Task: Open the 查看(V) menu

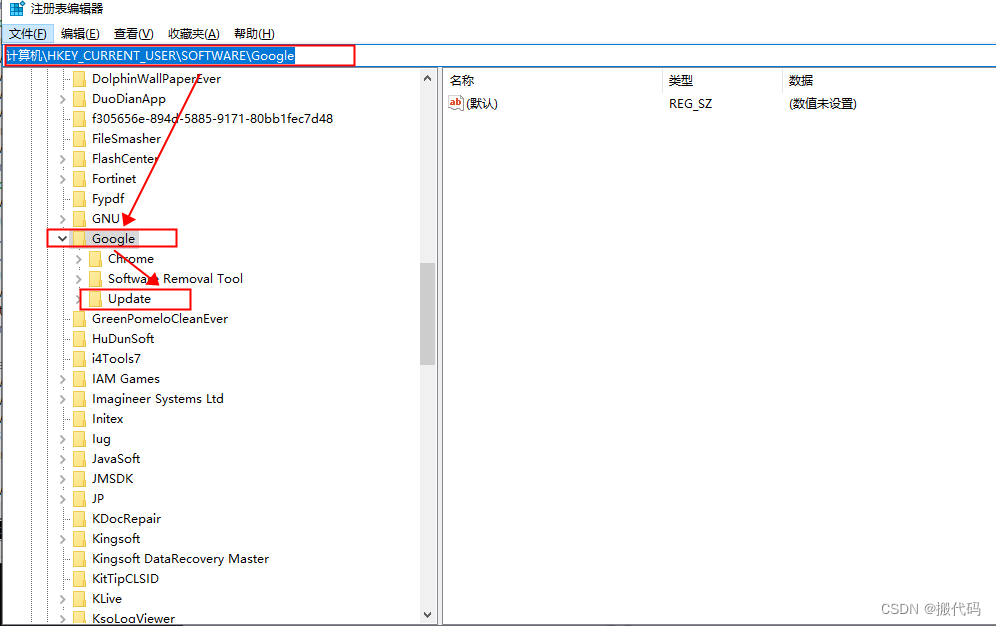Action: coord(133,34)
